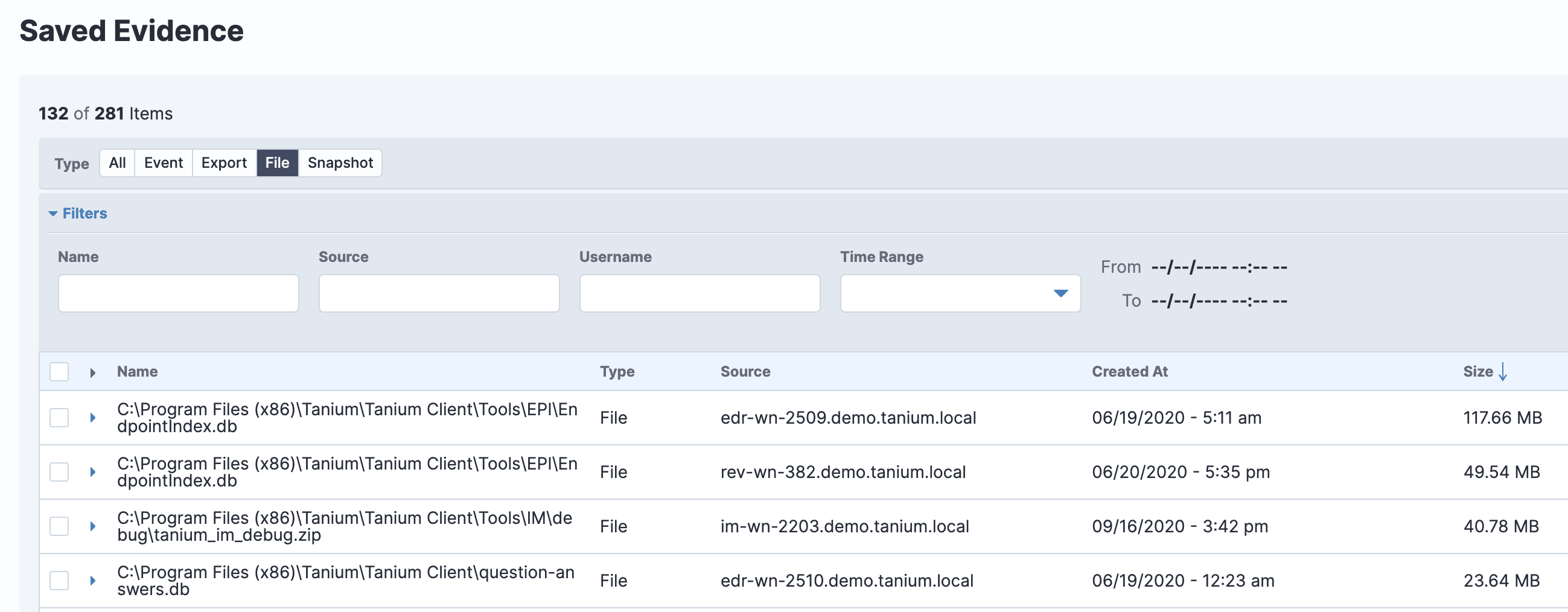
Task: Collapse the Filters section
Action: [78, 213]
